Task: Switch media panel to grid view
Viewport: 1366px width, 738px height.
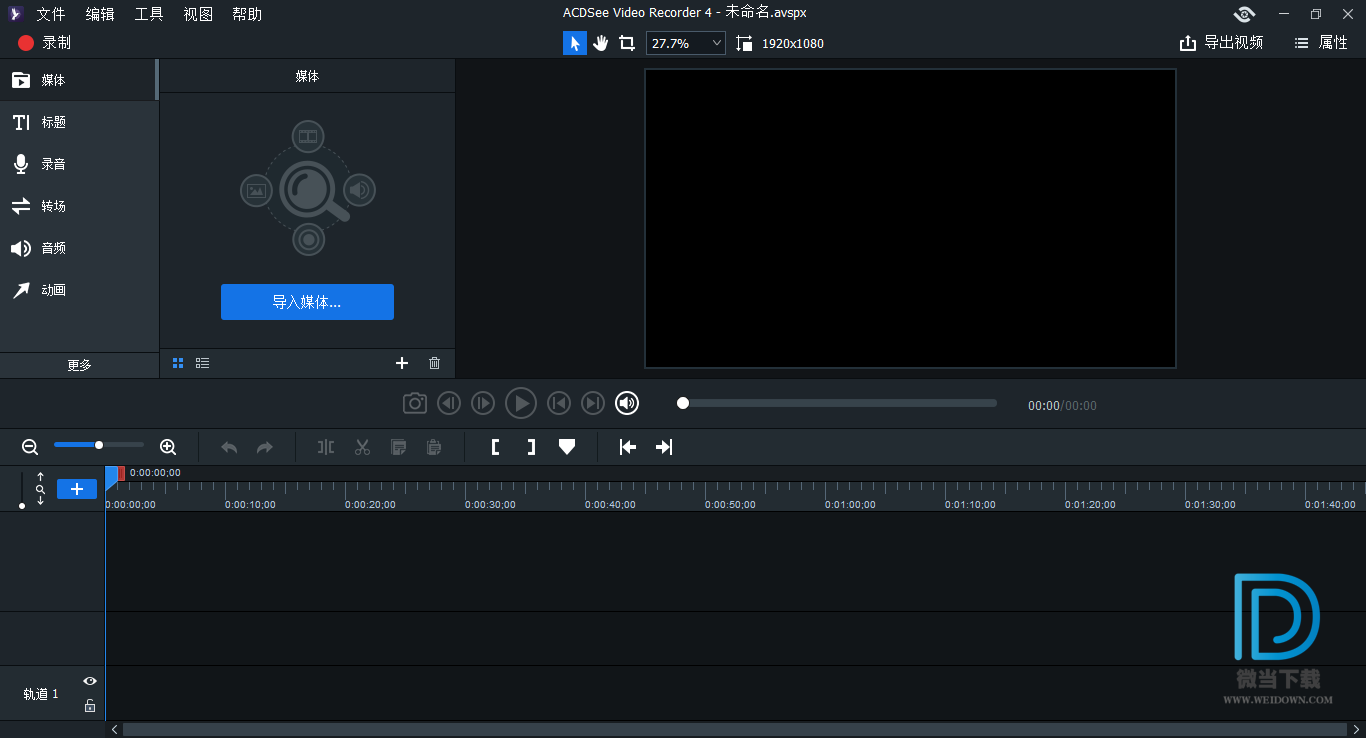Action: coord(178,363)
